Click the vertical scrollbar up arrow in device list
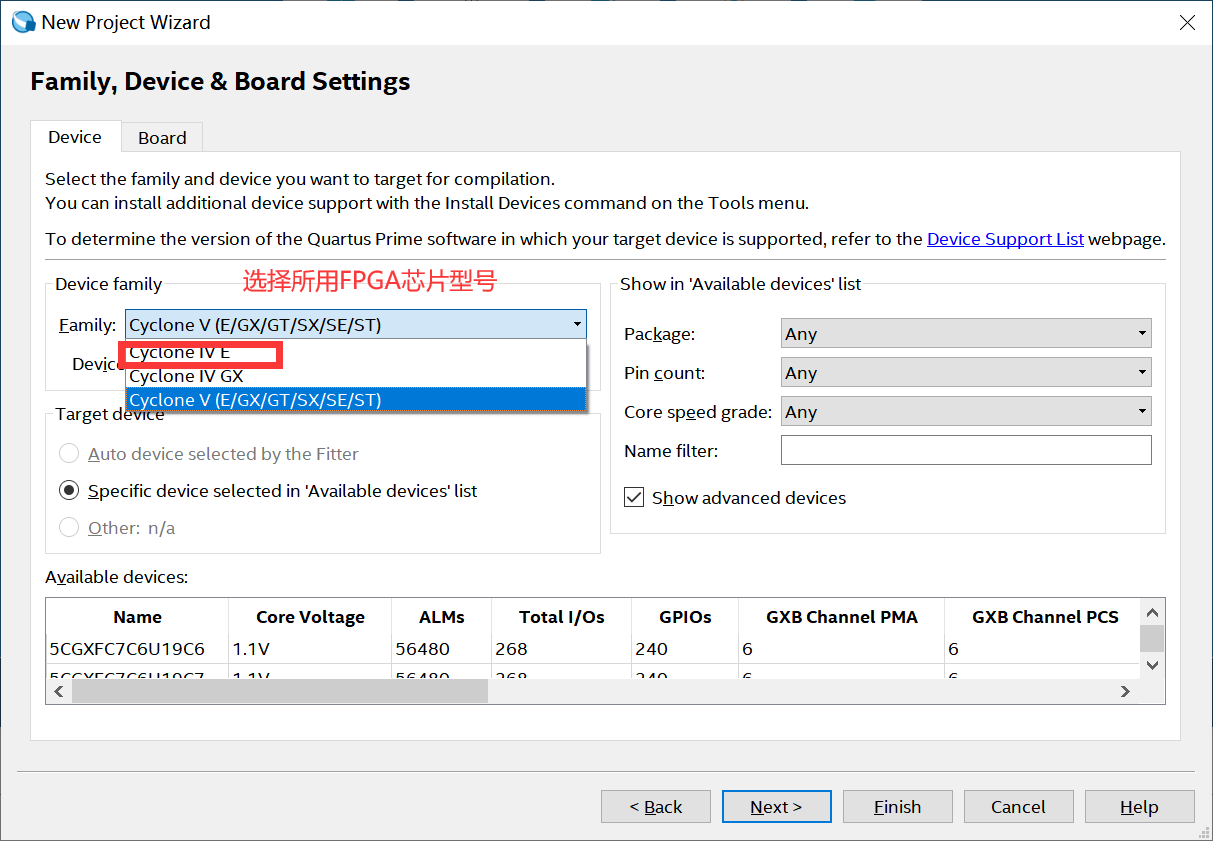The height and width of the screenshot is (841, 1213). 1152,613
